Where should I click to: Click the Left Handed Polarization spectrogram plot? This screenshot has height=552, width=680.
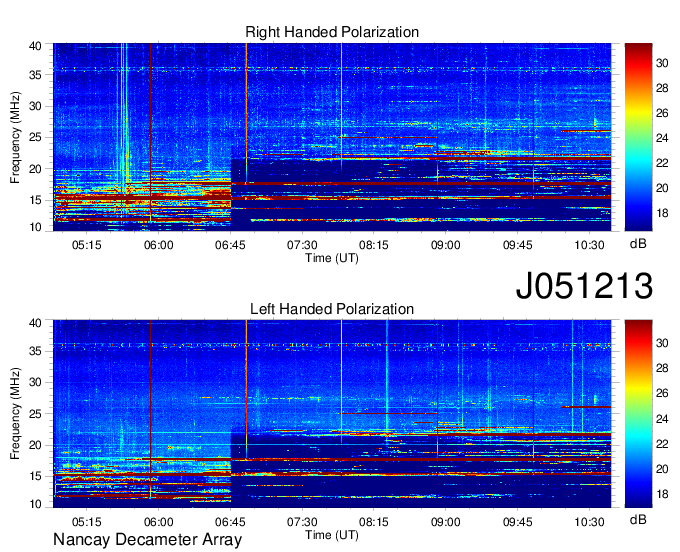pos(332,414)
